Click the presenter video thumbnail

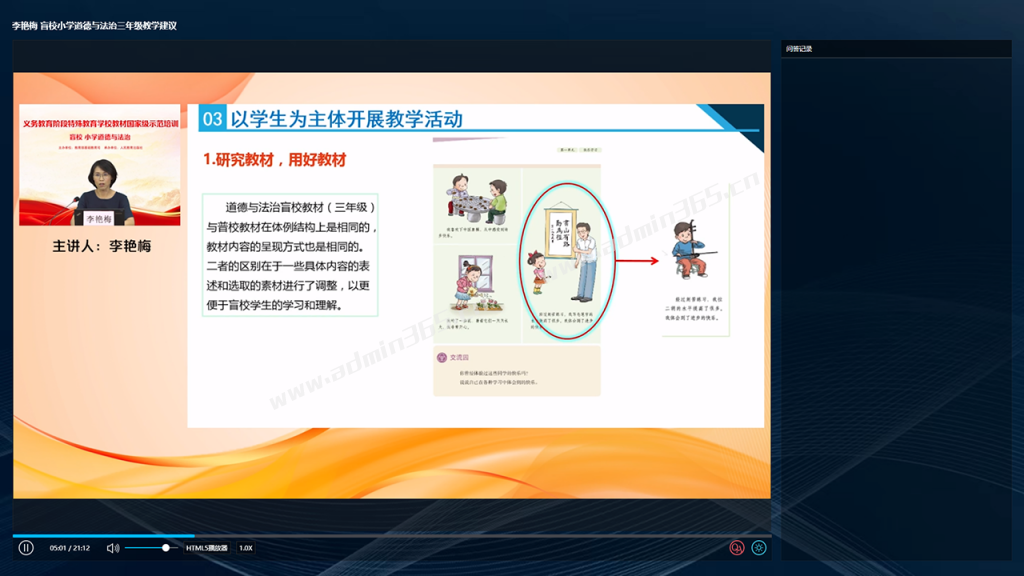100,165
